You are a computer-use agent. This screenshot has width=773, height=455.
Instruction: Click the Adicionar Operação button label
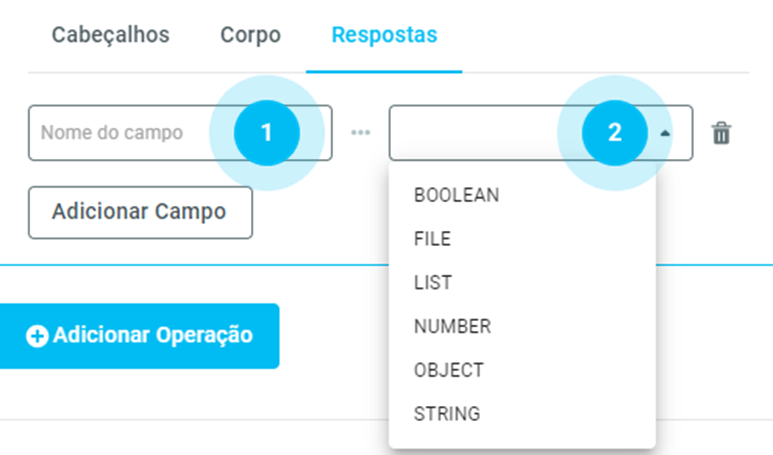coord(152,335)
